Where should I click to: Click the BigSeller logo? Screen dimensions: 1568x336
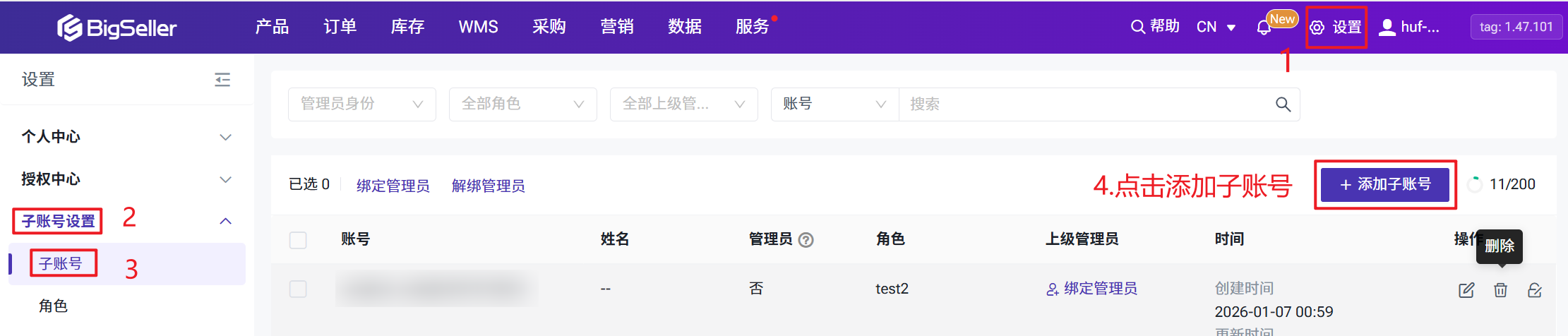point(117,28)
